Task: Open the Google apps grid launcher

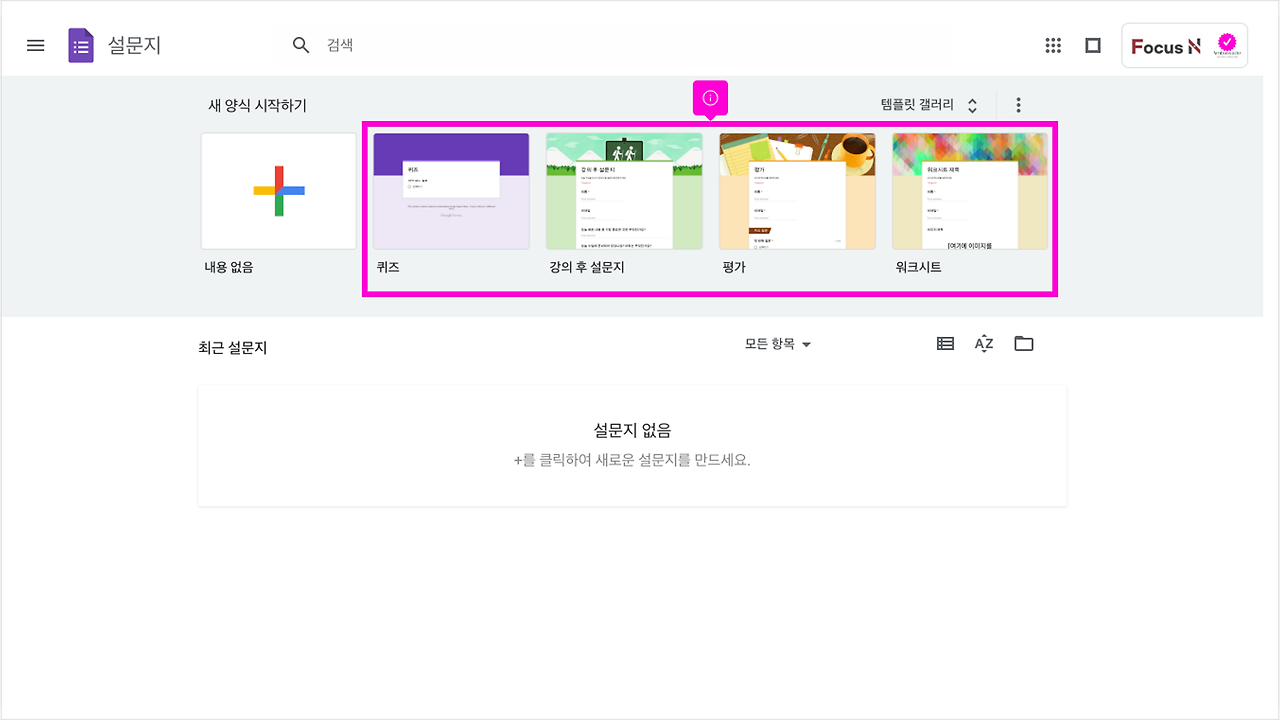Action: 1053,45
